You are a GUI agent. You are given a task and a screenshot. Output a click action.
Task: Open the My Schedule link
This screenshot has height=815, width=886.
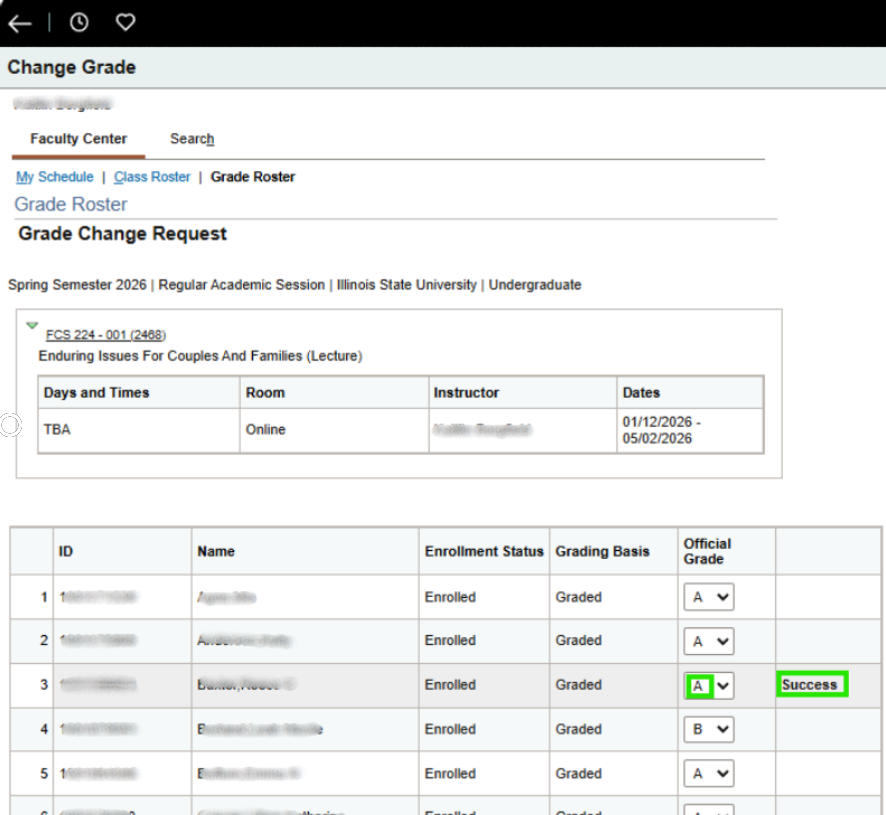55,177
